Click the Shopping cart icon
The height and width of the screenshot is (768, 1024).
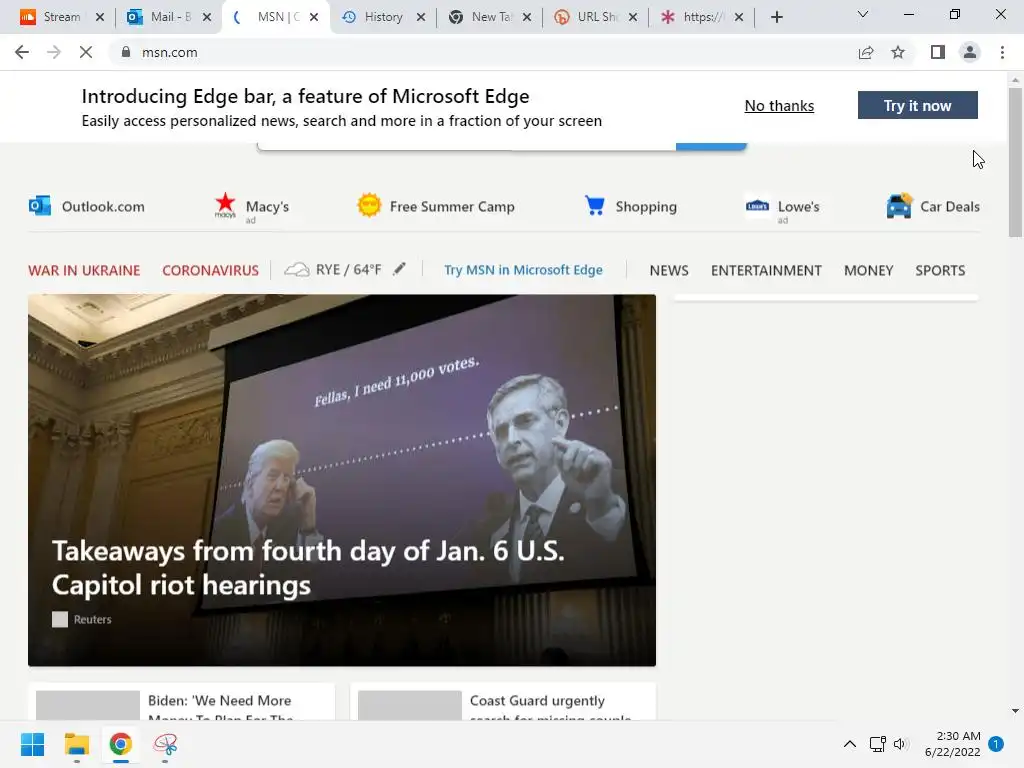pos(594,205)
